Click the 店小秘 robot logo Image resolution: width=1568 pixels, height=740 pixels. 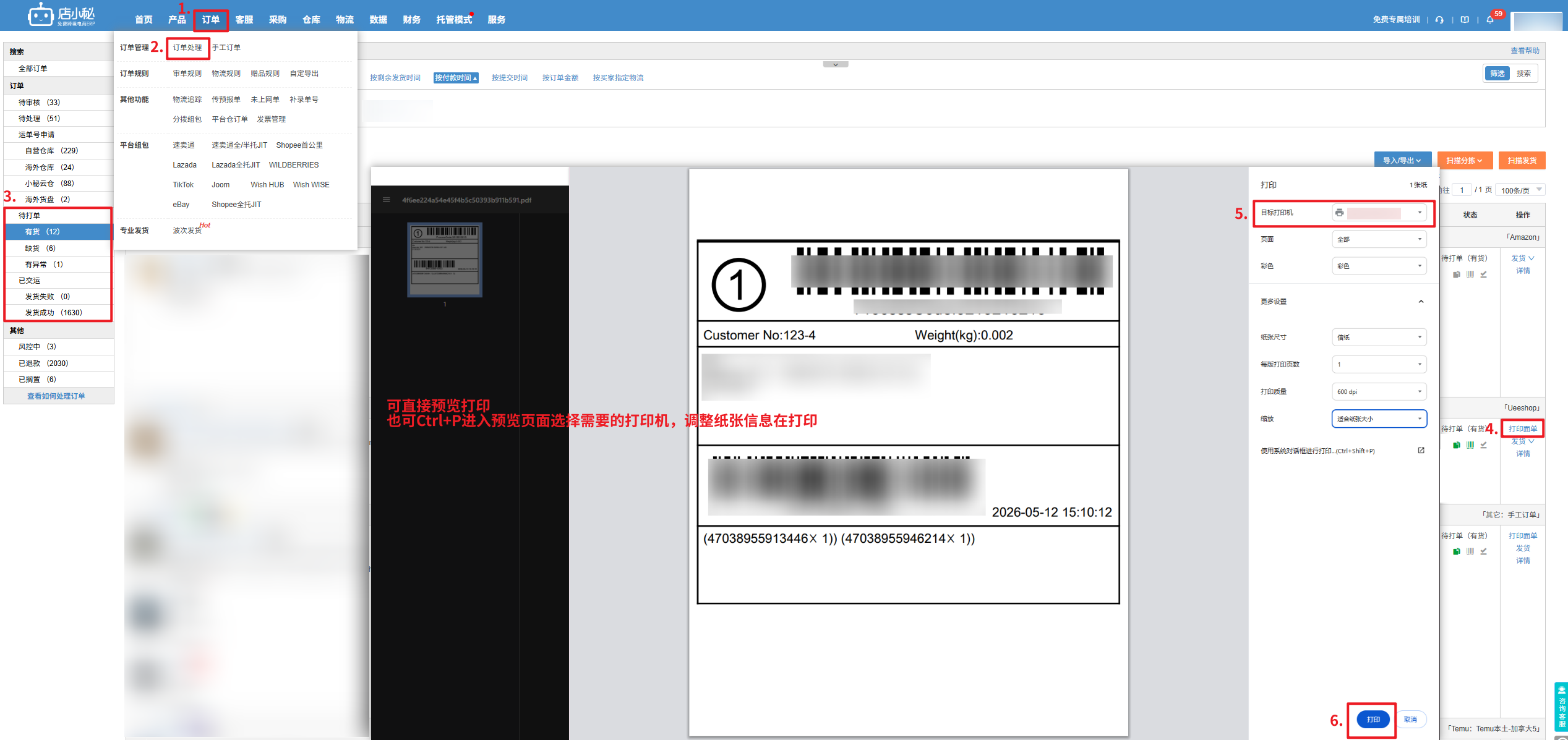41,15
